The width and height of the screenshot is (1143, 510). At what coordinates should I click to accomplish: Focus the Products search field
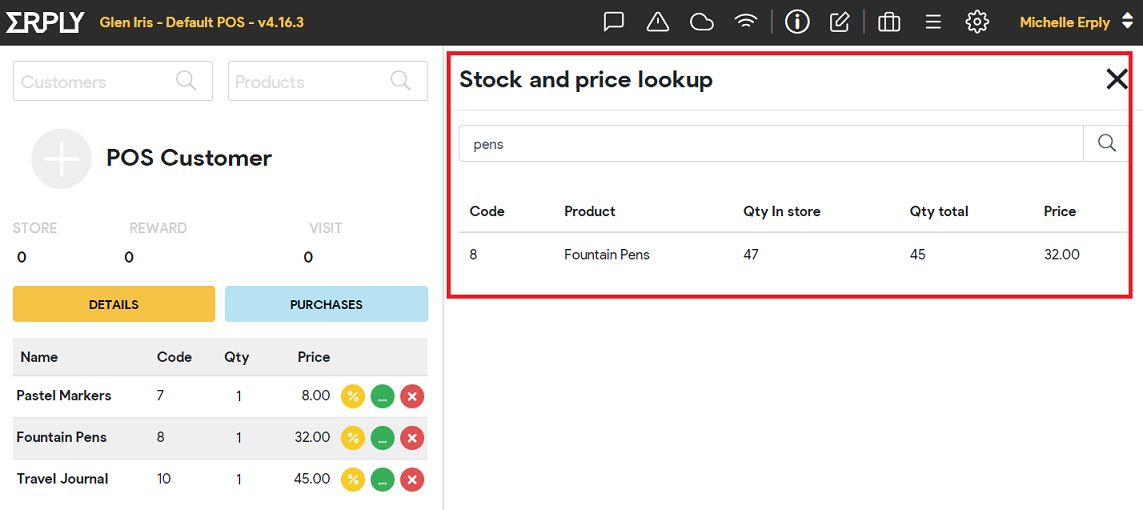(328, 81)
